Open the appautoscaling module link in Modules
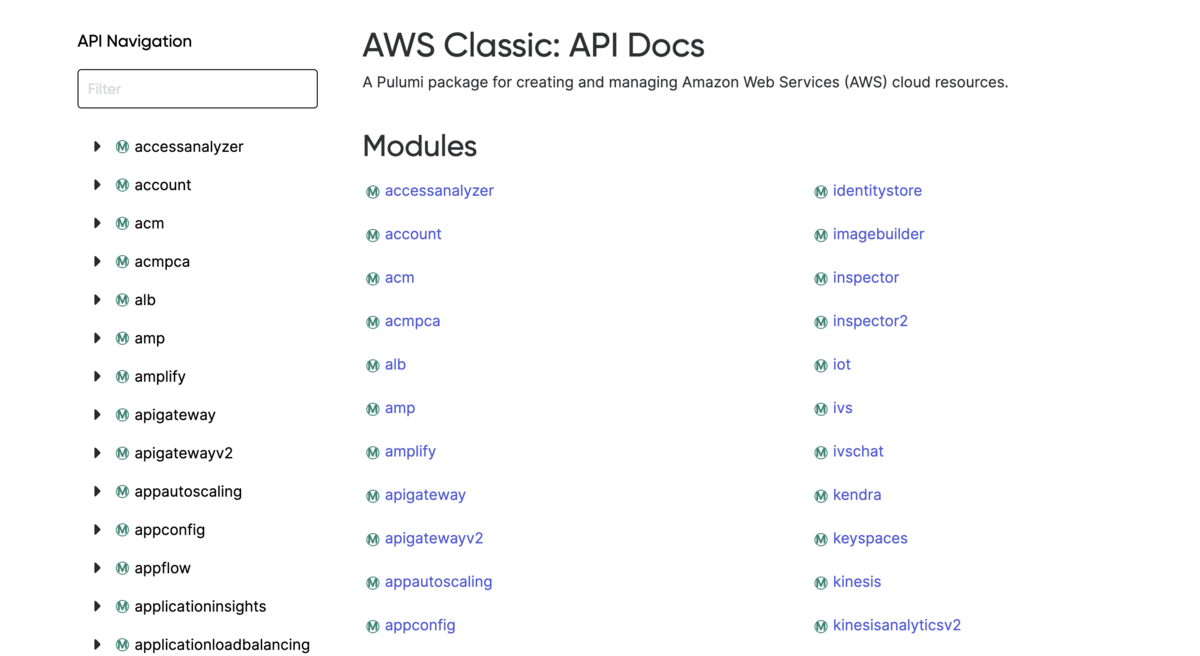 (x=438, y=582)
